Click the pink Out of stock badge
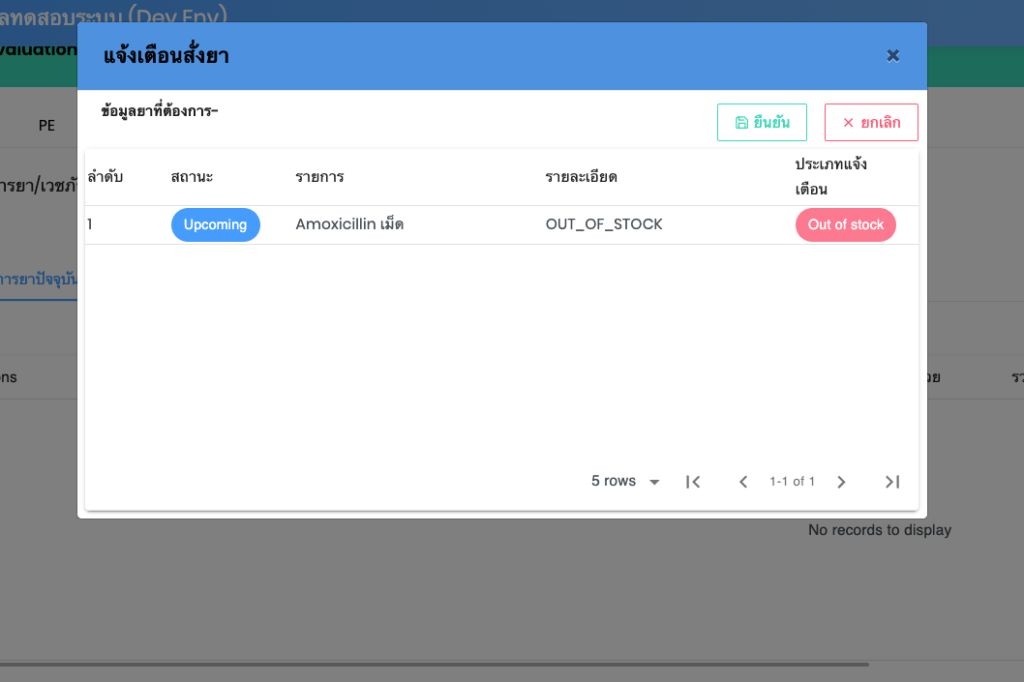1024x682 pixels. click(x=845, y=225)
